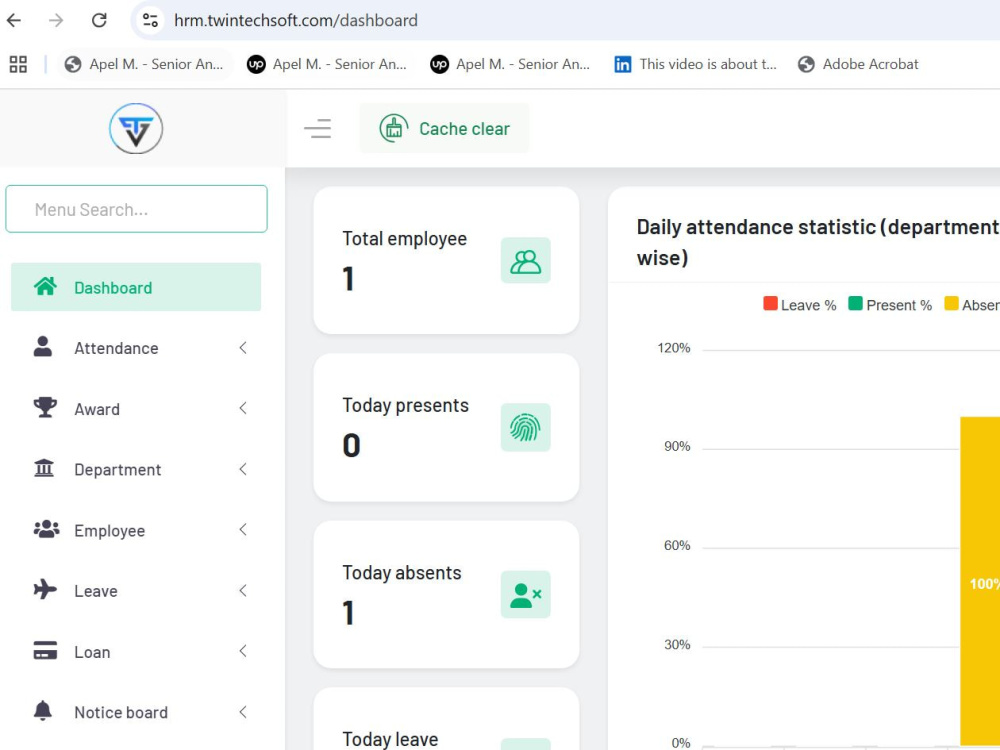Toggle sidebar with hamburger menu icon

pyautogui.click(x=318, y=128)
